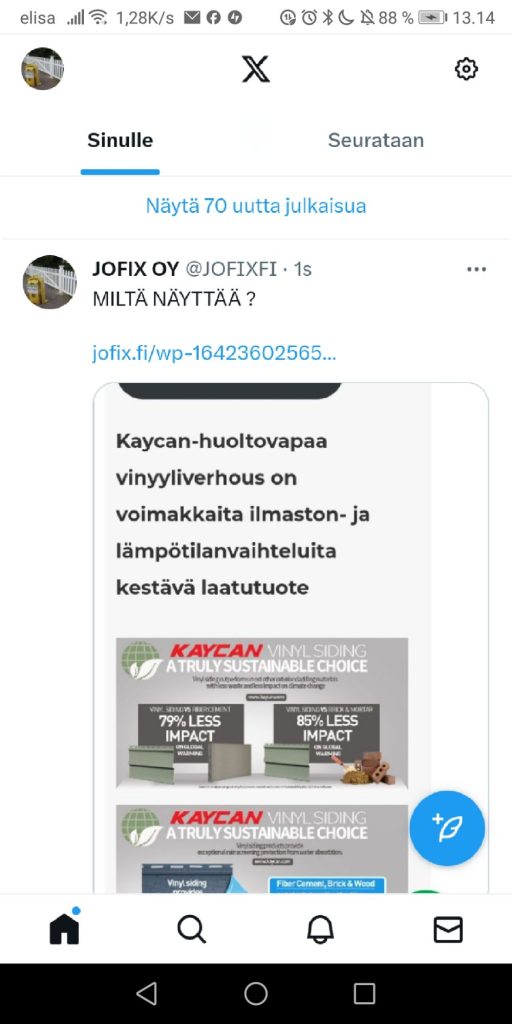The image size is (512, 1024).
Task: Switch to the Sinulle tab
Action: click(x=120, y=140)
